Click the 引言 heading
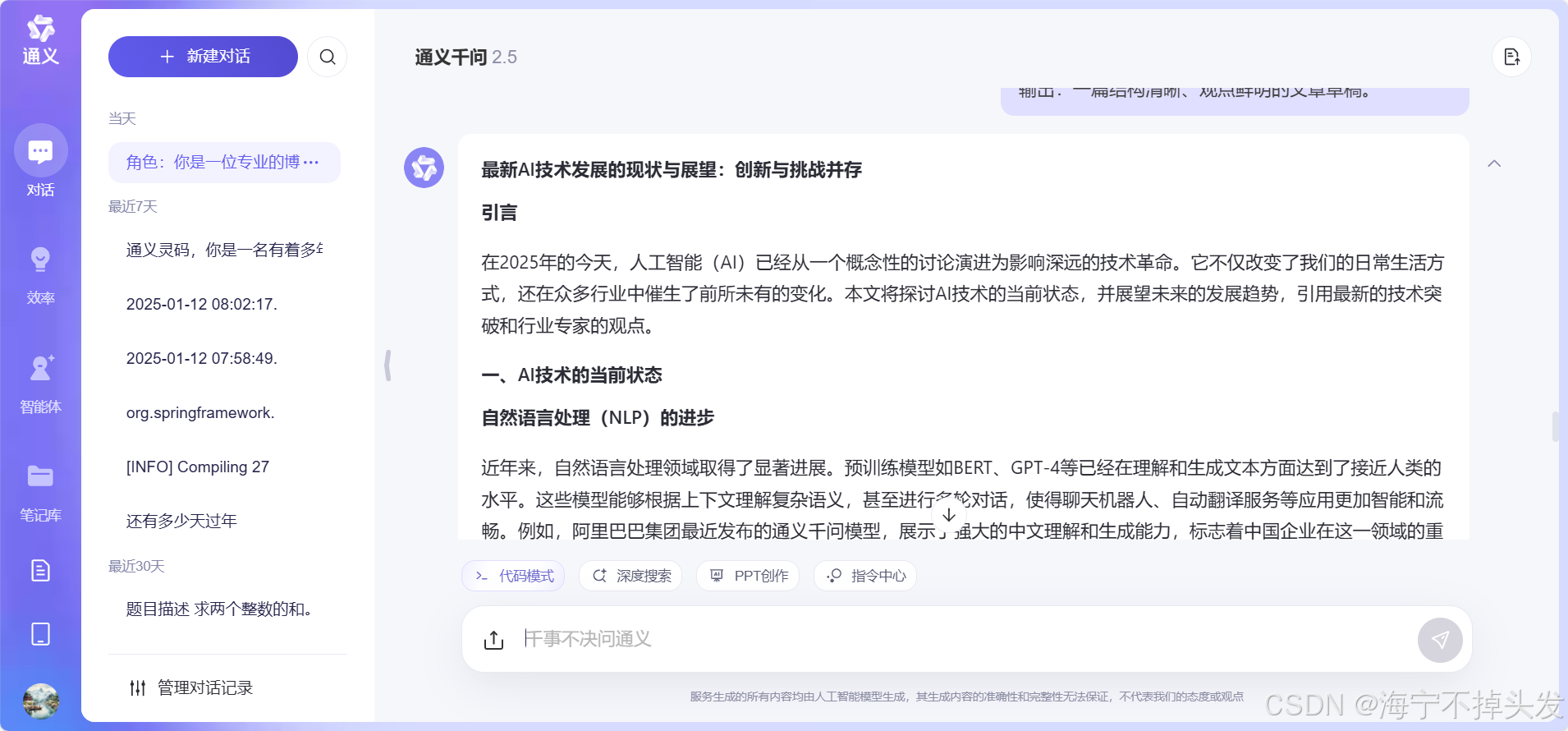This screenshot has width=1568, height=731. (499, 213)
